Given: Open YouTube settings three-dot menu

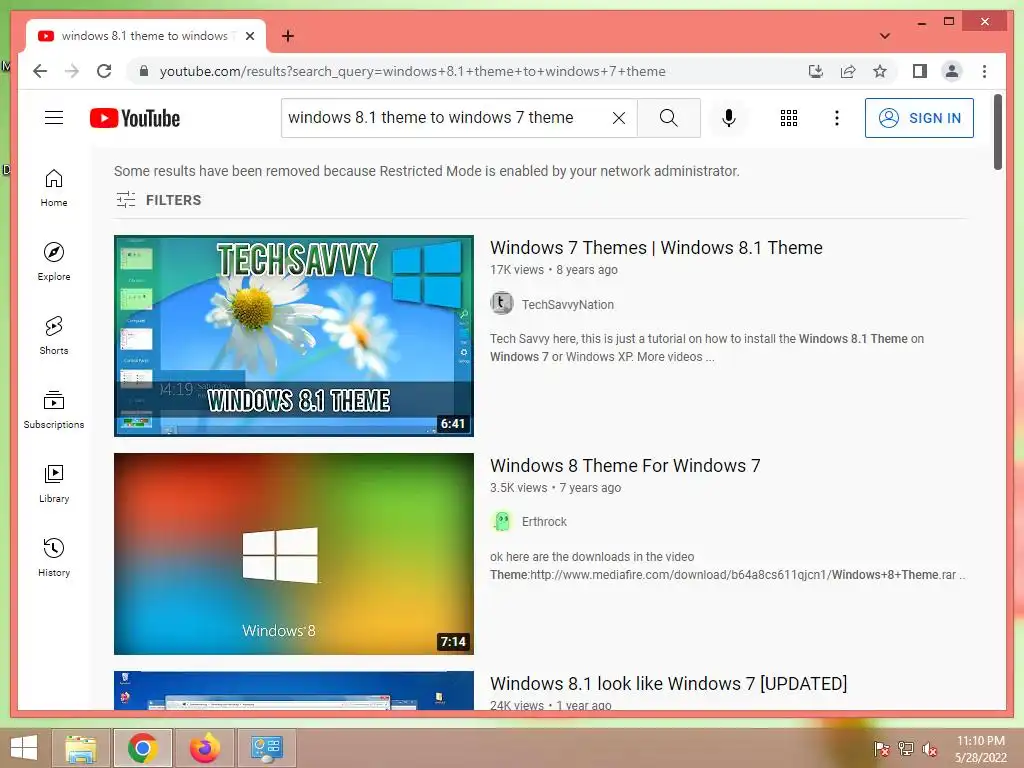Looking at the screenshot, I should [x=837, y=118].
